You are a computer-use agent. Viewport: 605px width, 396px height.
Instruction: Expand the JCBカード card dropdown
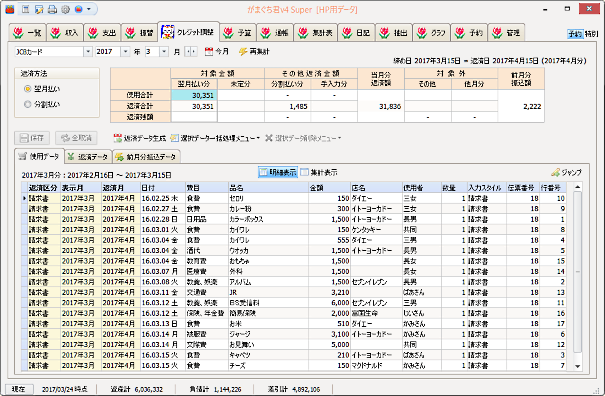[x=88, y=51]
